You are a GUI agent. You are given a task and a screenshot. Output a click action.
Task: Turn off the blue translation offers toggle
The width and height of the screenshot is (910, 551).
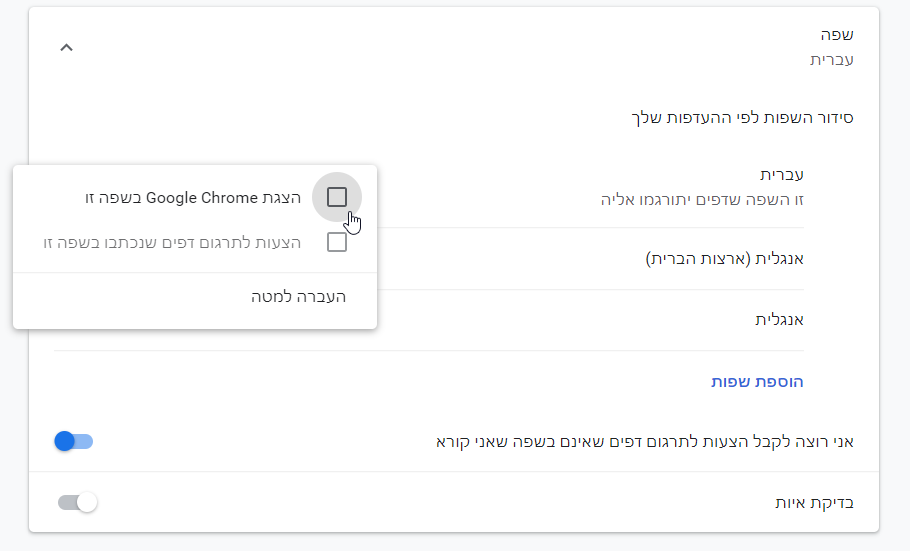coord(75,441)
